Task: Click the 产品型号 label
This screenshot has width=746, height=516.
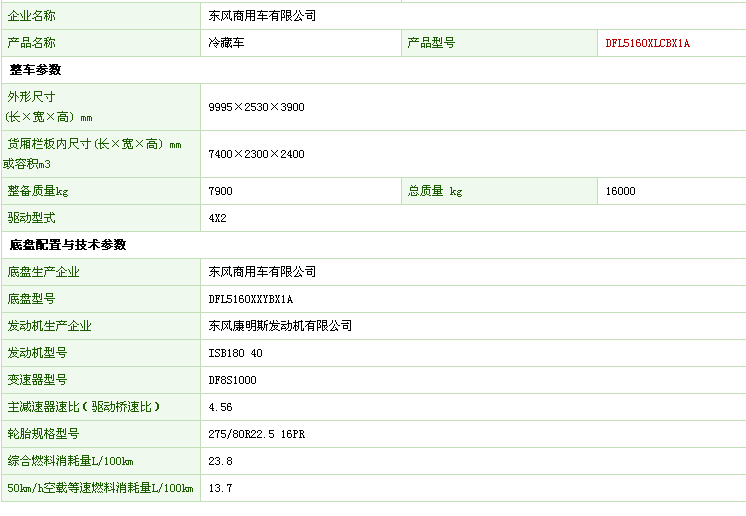Action: coord(431,43)
